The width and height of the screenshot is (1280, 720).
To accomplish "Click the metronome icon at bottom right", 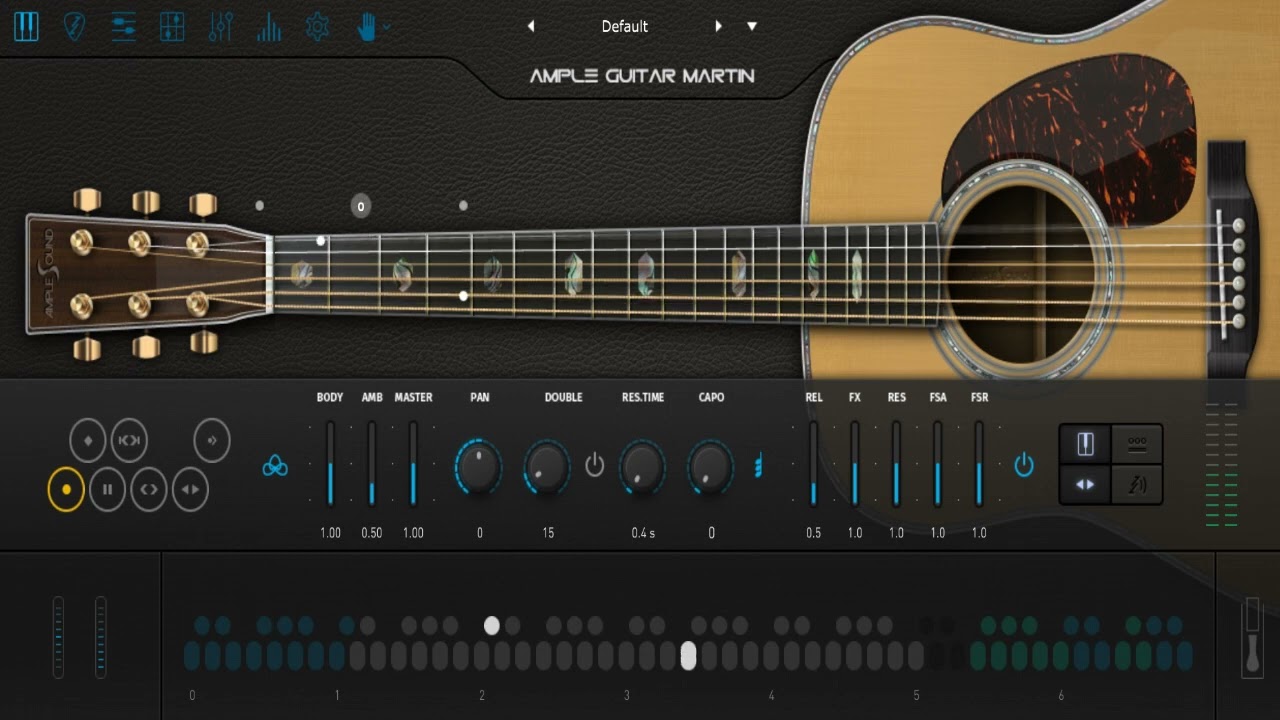I will [x=1253, y=636].
